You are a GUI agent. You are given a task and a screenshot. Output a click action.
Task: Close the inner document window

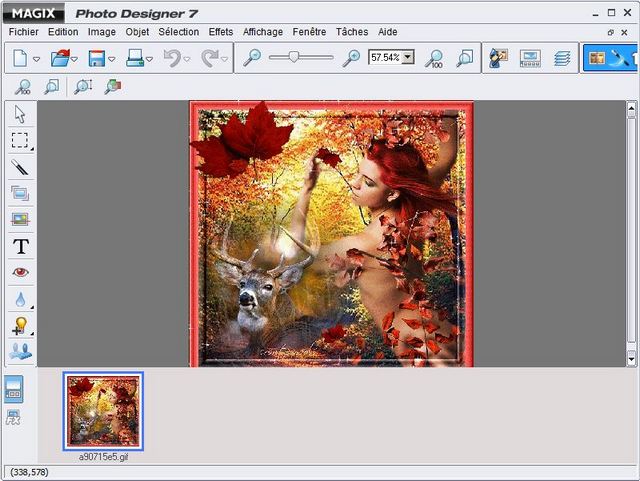coord(624,32)
